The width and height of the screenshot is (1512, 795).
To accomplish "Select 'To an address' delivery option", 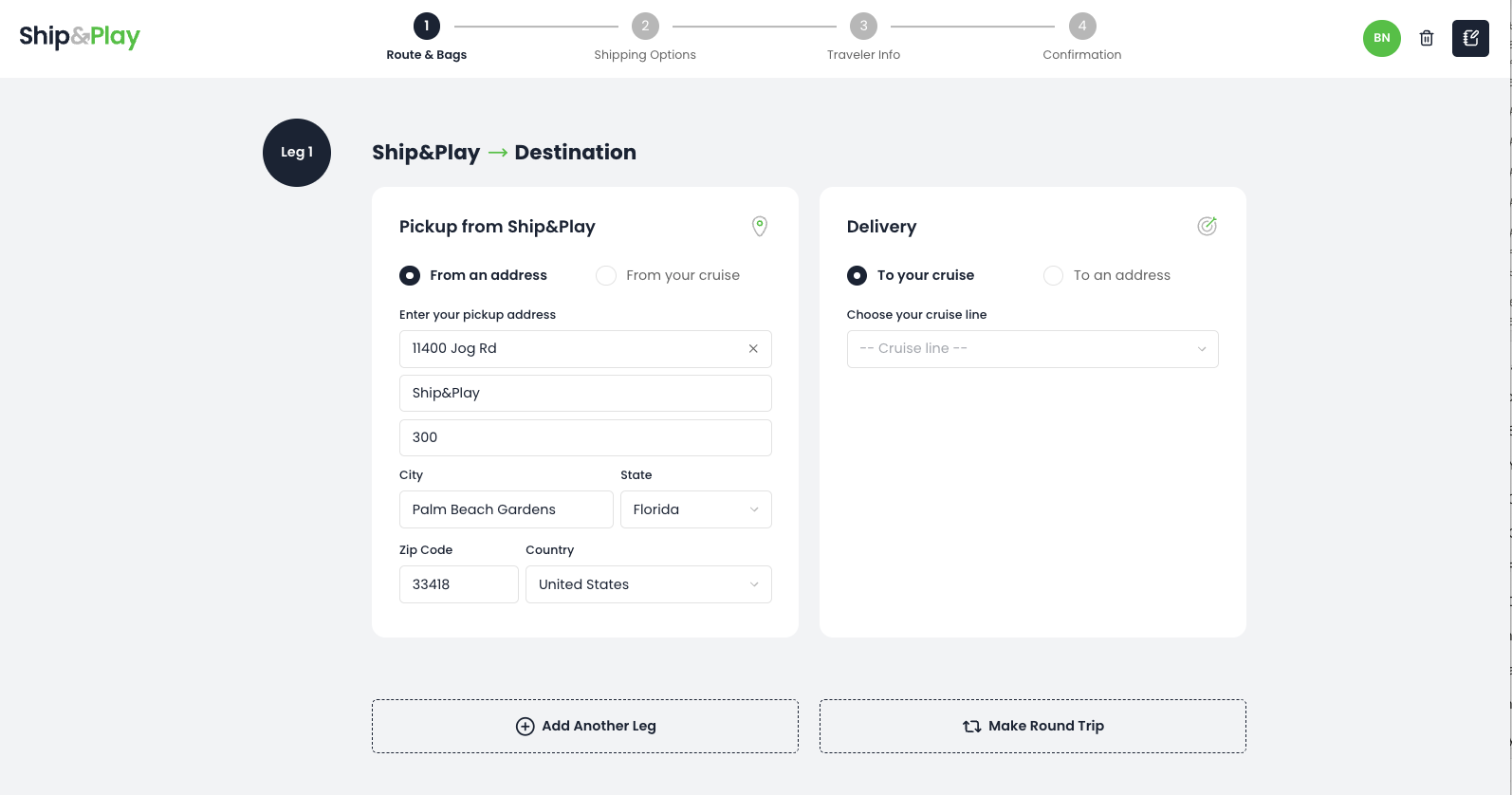I will click(1107, 275).
